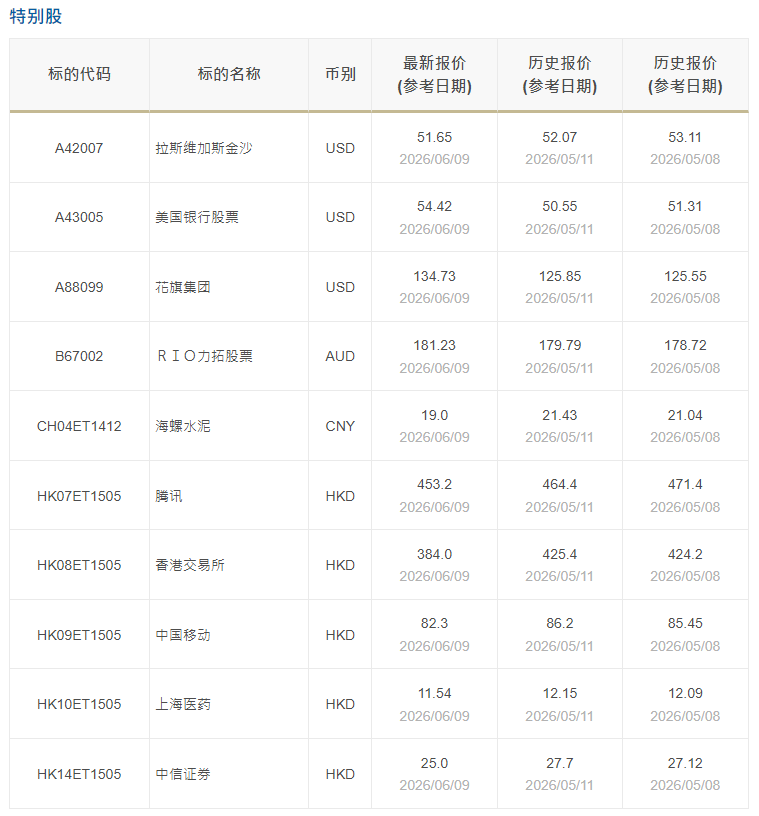This screenshot has height=816, width=759.
Task: Click code B67002
Action: coord(79,356)
